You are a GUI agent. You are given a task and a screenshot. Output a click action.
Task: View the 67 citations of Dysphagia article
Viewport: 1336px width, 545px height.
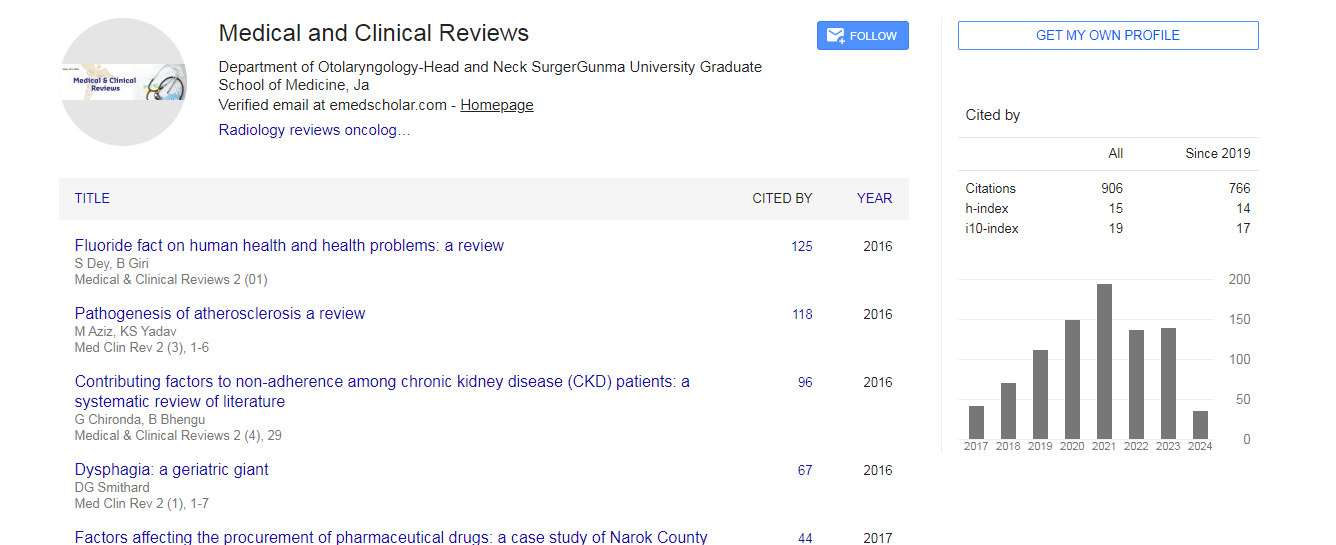[x=804, y=471]
